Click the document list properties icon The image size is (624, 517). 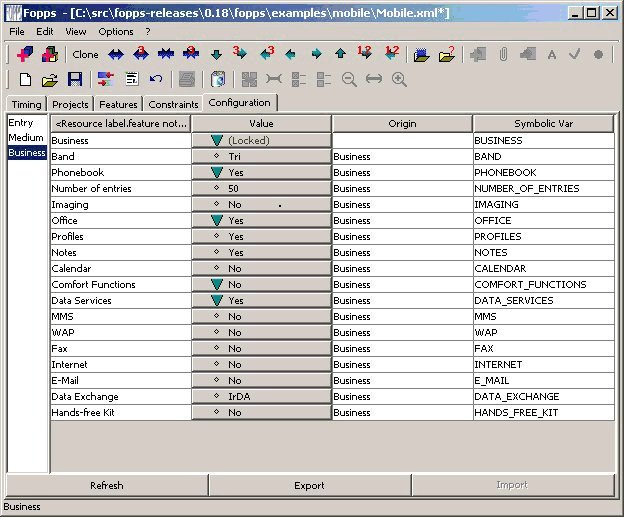[x=132, y=79]
